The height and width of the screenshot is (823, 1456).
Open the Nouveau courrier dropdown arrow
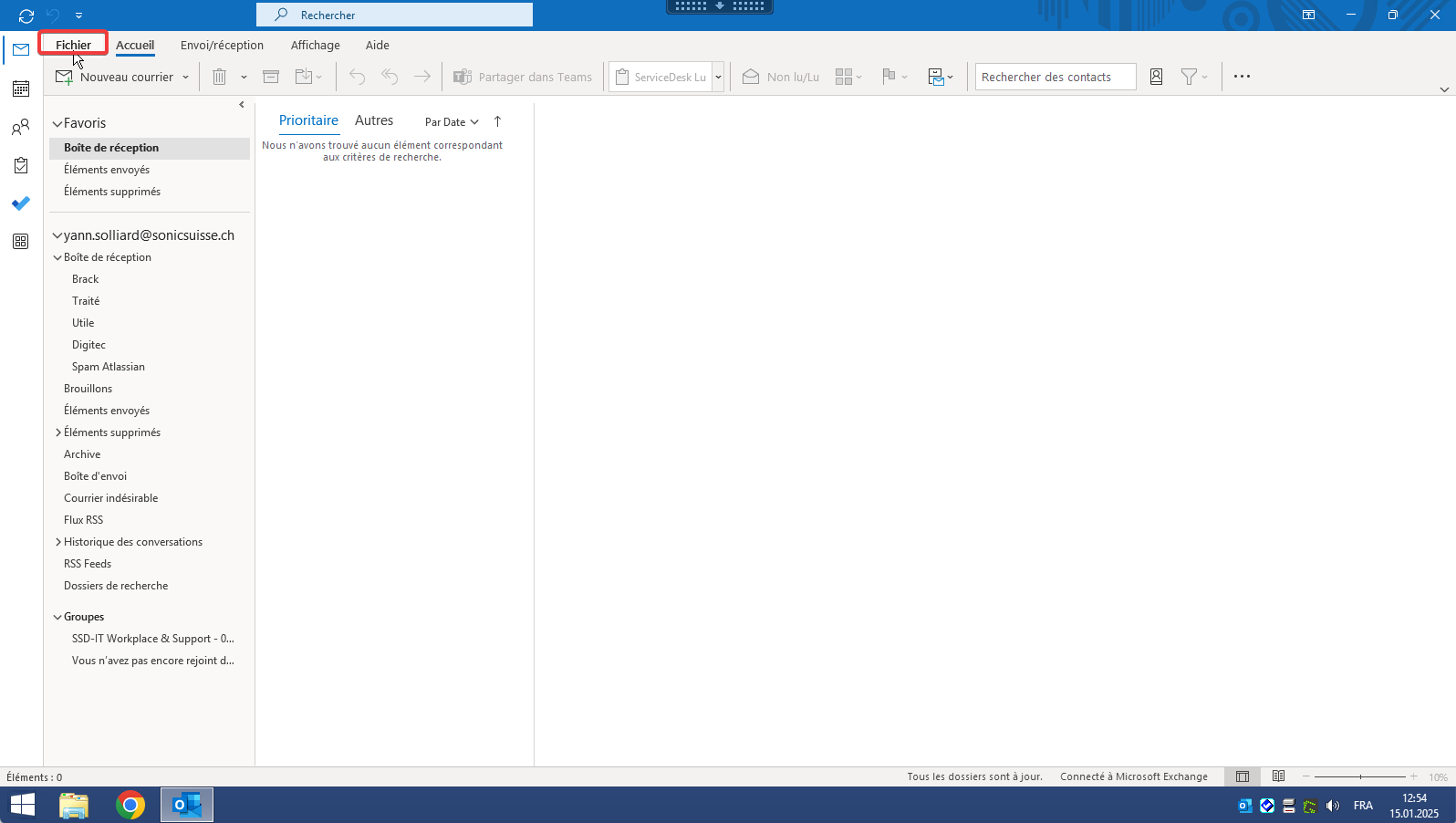click(185, 78)
